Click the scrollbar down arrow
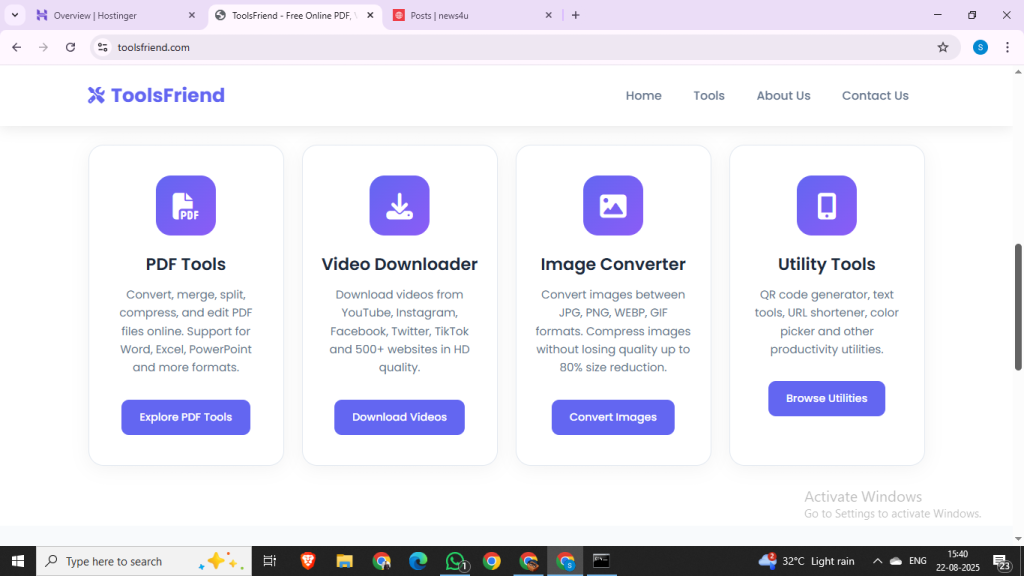Image resolution: width=1024 pixels, height=576 pixels. tap(1017, 539)
